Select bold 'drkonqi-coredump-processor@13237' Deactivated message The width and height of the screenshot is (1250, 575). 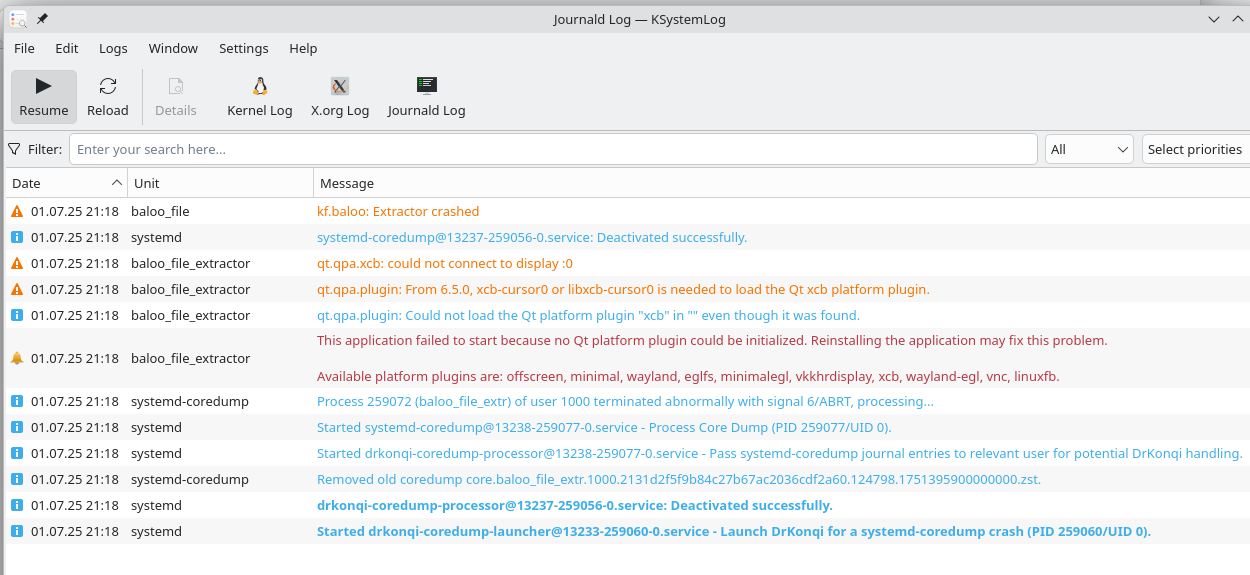coord(575,505)
